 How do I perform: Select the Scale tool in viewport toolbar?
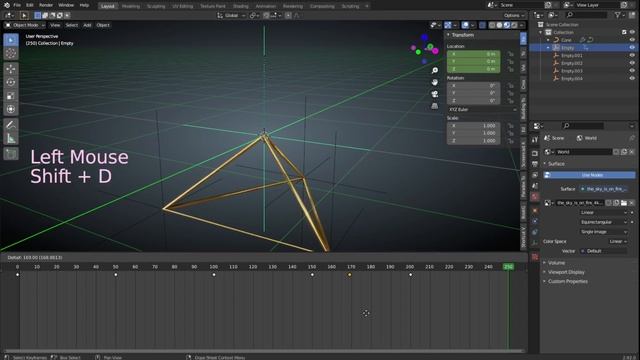(x=11, y=96)
